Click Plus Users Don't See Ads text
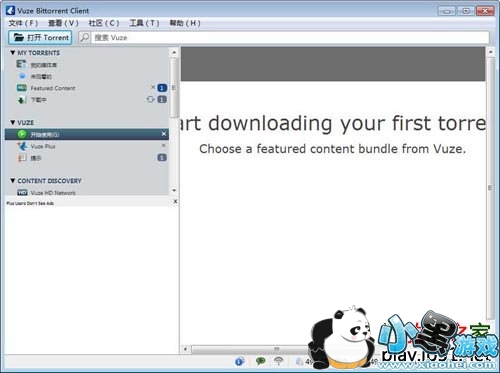 (x=30, y=203)
